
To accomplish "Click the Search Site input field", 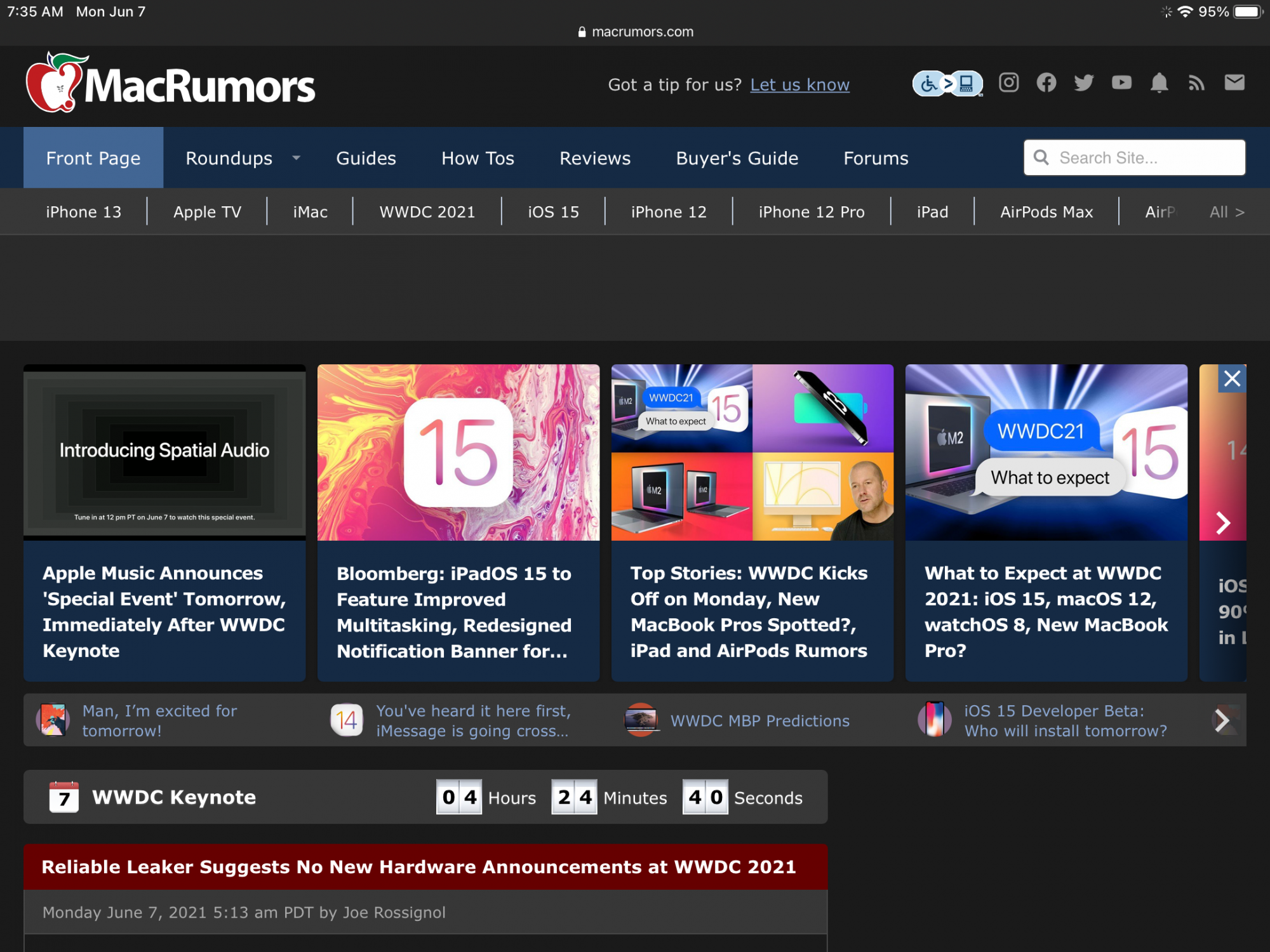I will tap(1134, 157).
